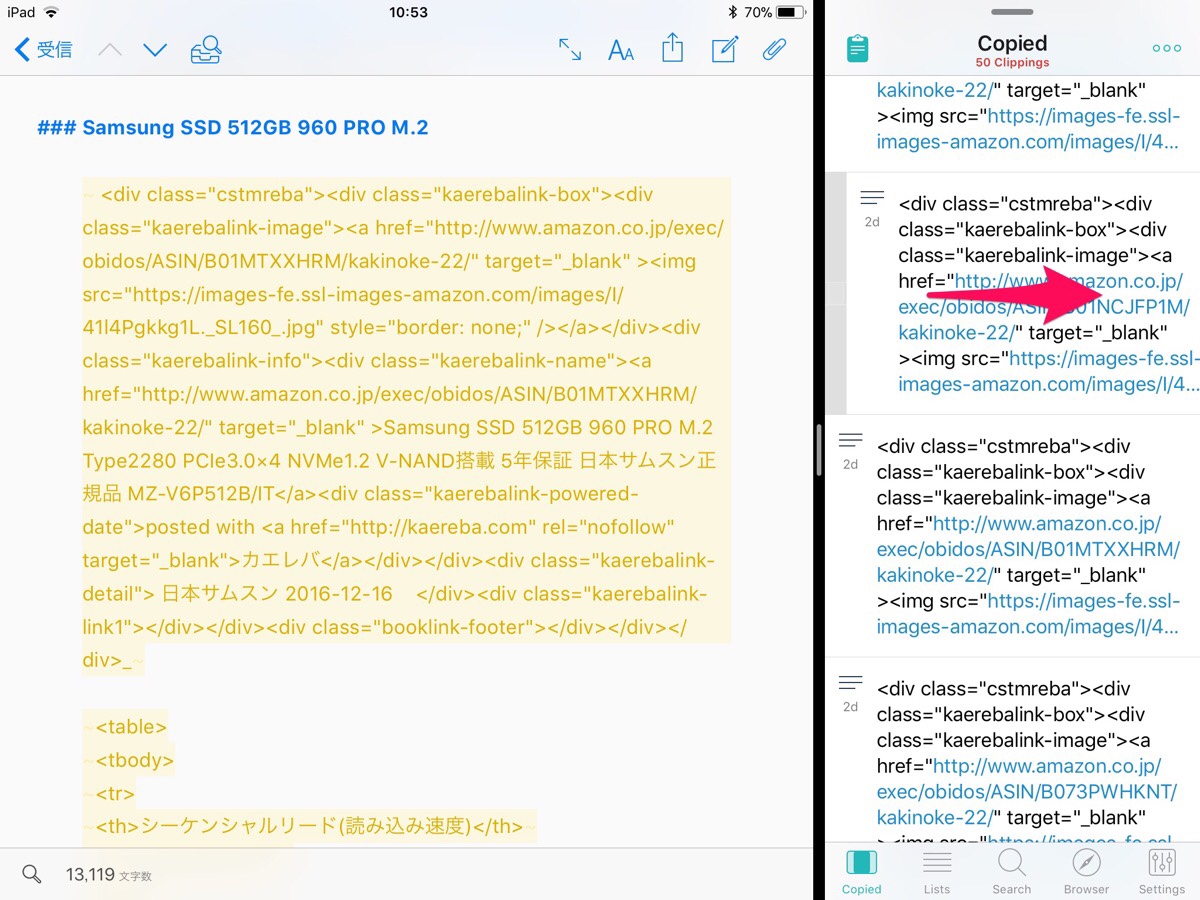1200x900 pixels.
Task: Tap the "13,119 文字数" character count
Action: 109,875
